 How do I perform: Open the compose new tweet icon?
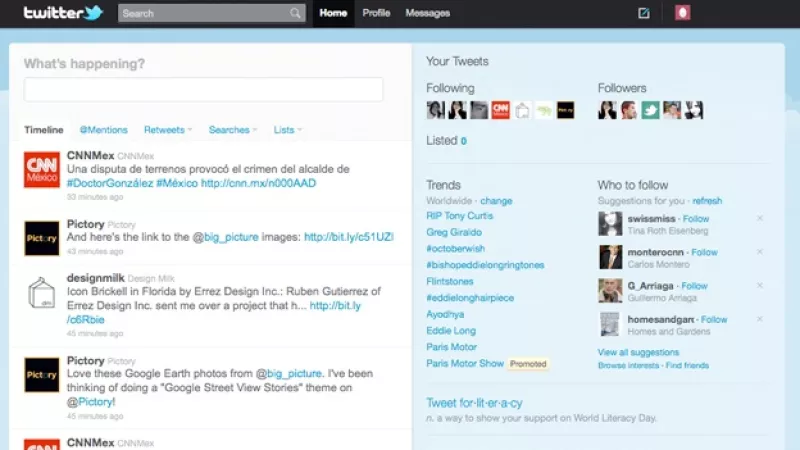coord(644,13)
